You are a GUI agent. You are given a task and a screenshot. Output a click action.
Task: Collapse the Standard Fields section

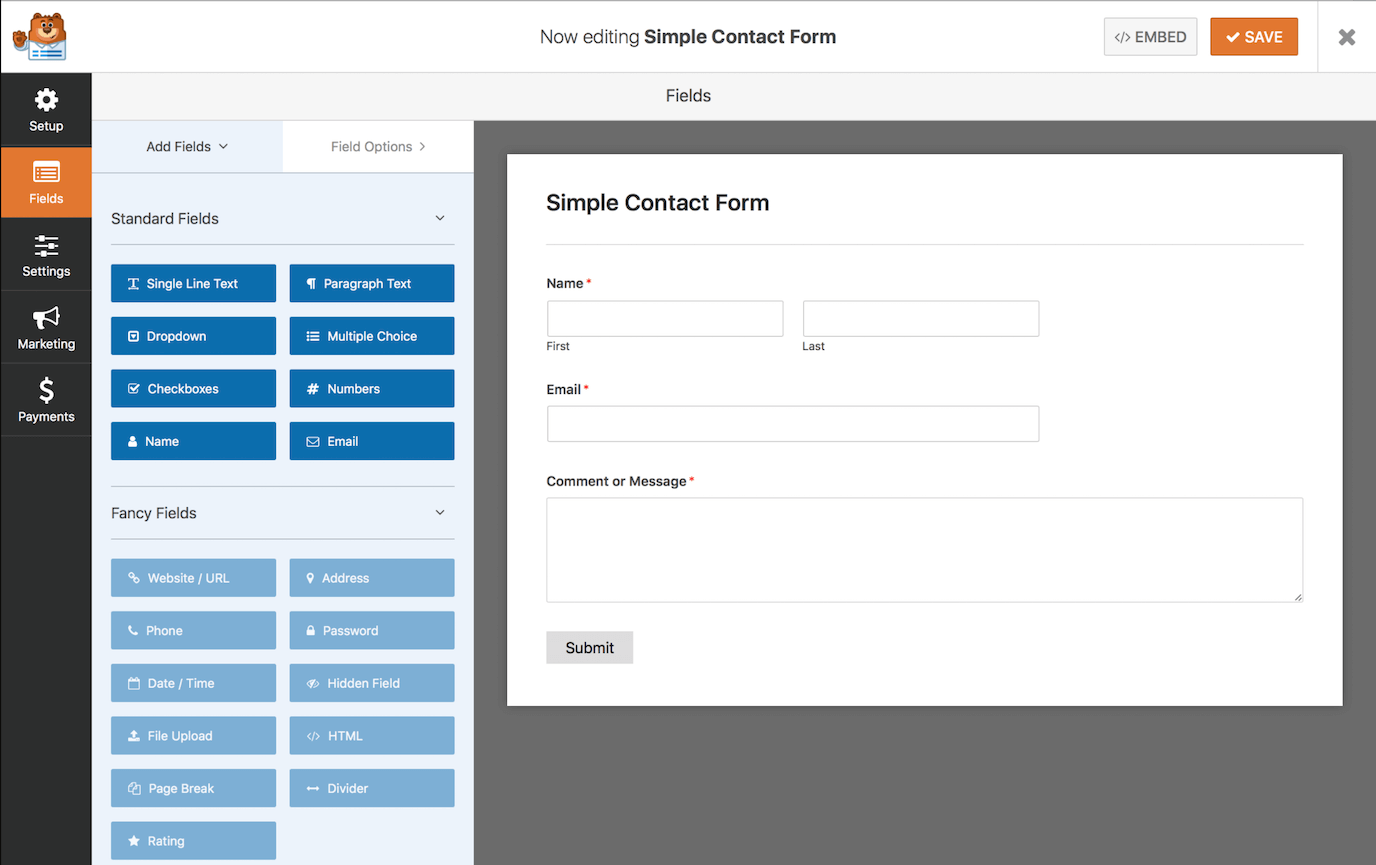tap(439, 217)
